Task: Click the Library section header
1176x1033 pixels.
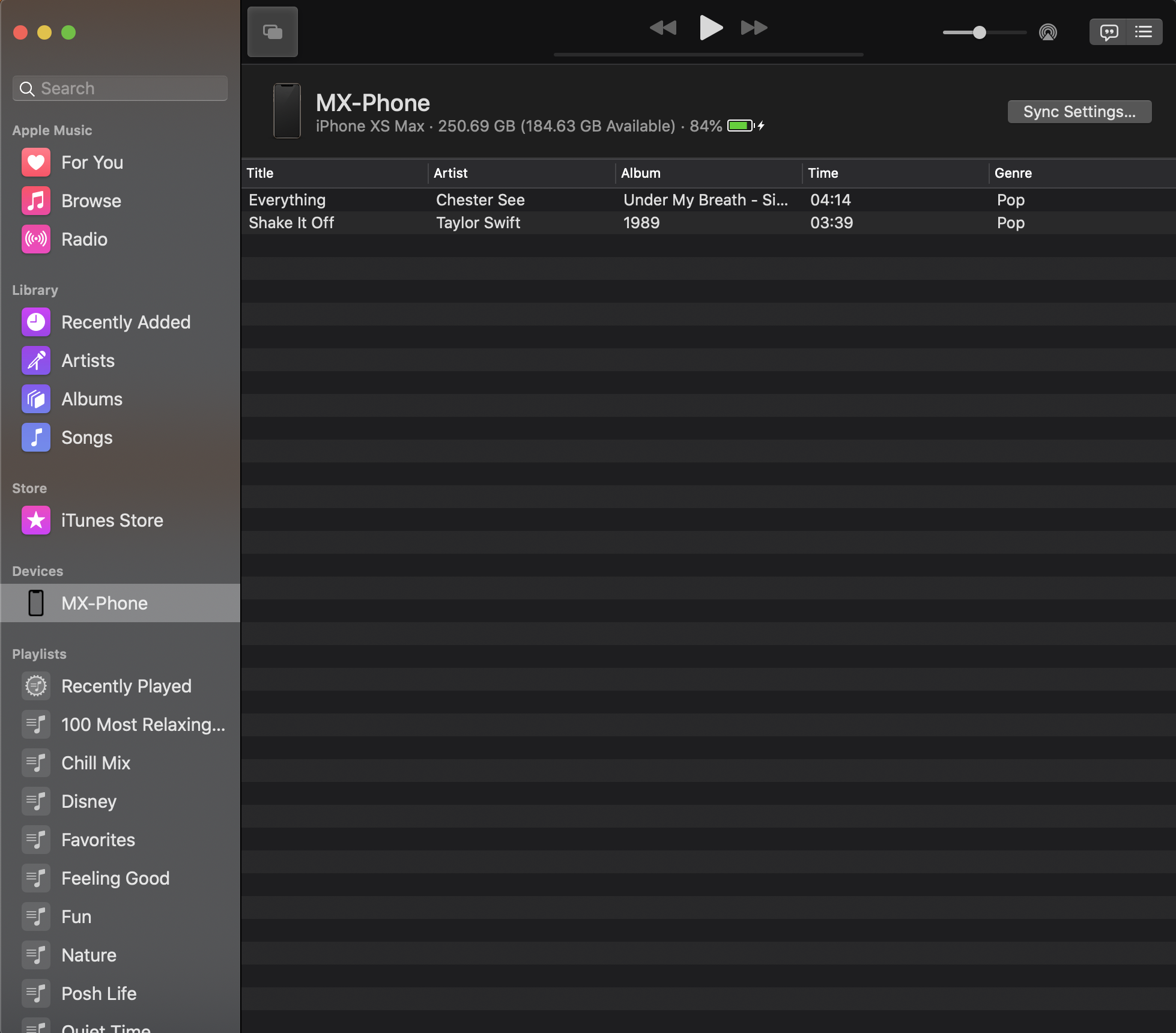Action: [35, 290]
